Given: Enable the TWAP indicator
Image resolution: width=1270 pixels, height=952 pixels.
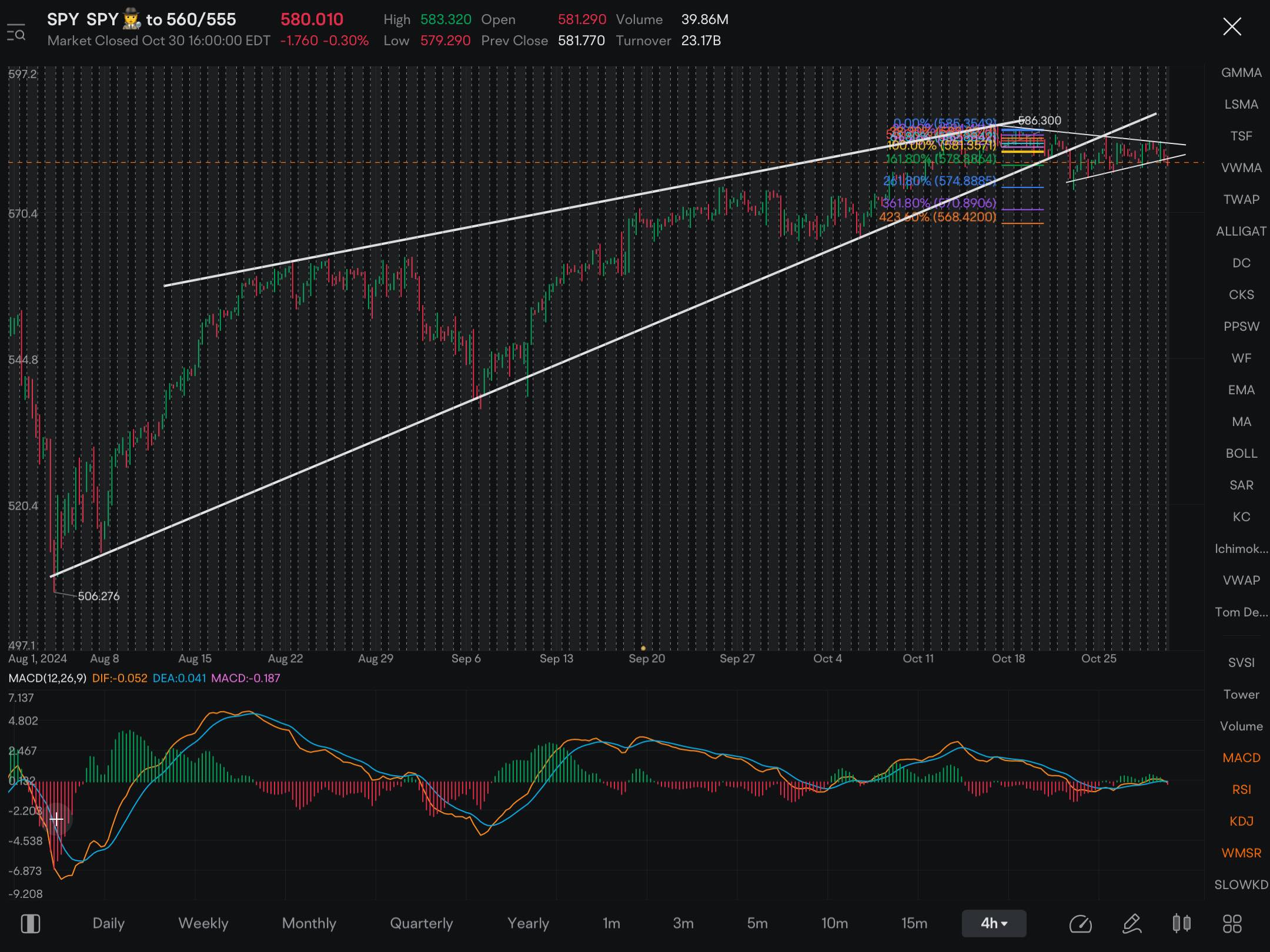Looking at the screenshot, I should [x=1241, y=200].
